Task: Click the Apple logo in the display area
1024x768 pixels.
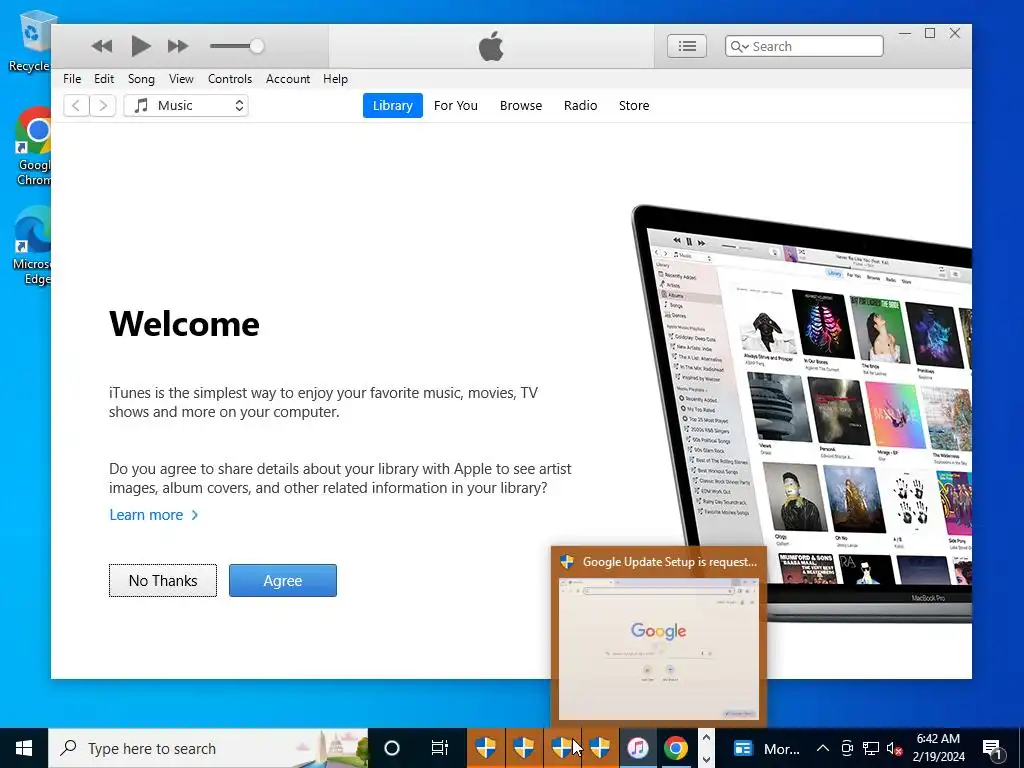Action: click(x=491, y=46)
